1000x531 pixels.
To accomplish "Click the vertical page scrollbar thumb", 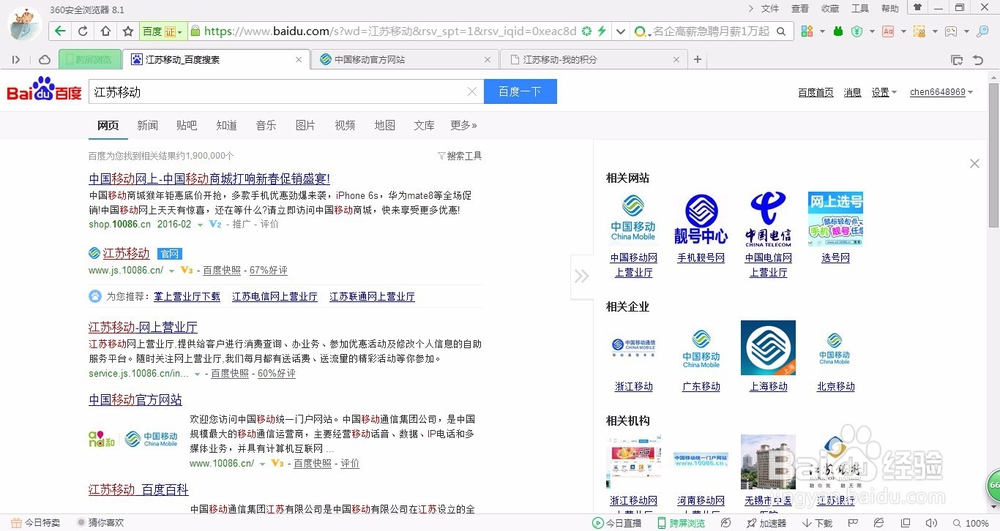I will click(x=994, y=154).
